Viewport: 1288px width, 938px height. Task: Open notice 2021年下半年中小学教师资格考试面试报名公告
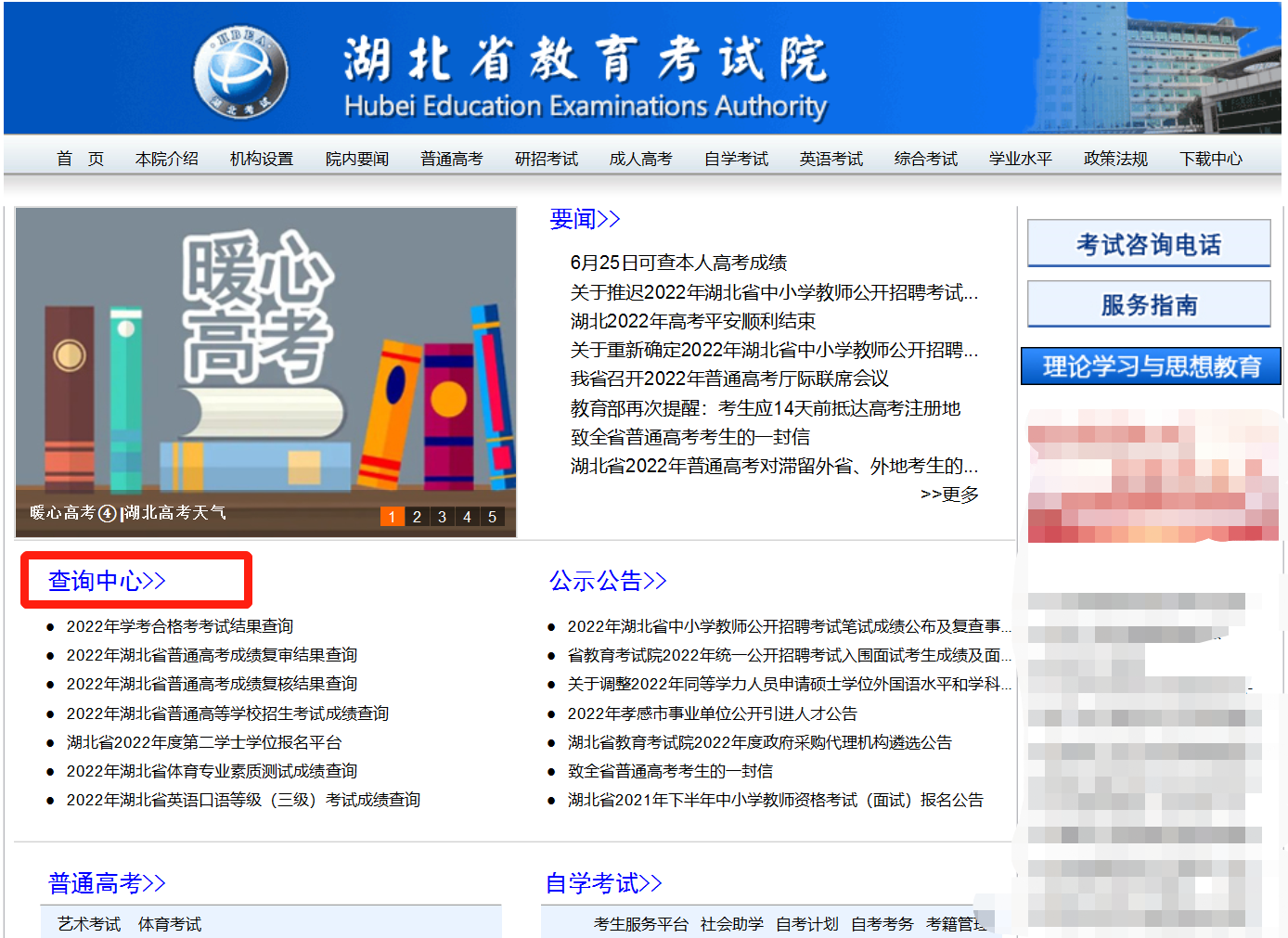coord(776,800)
